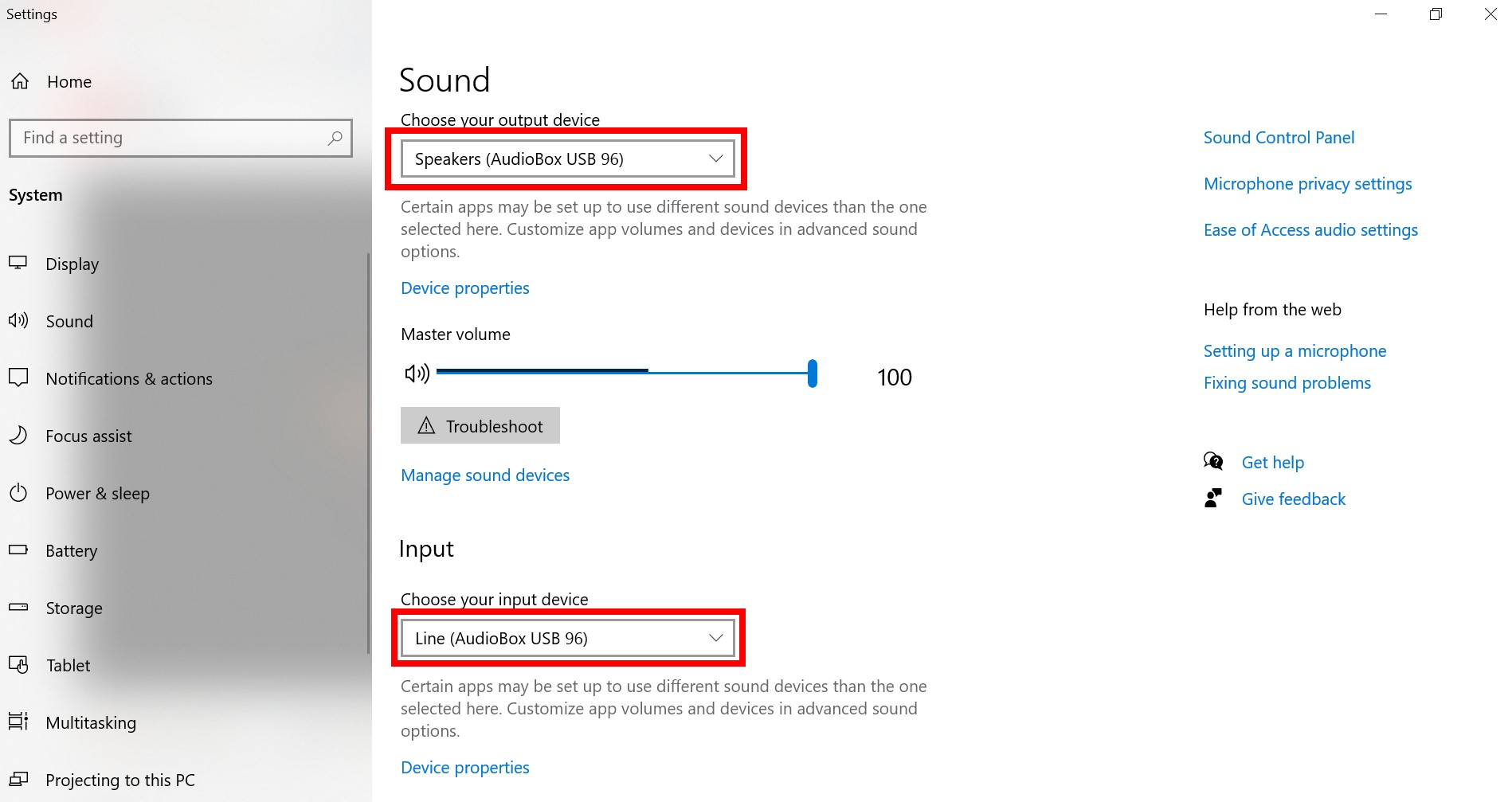This screenshot has width=1512, height=802.
Task: Select the Display icon in the sidebar
Action: point(19,263)
